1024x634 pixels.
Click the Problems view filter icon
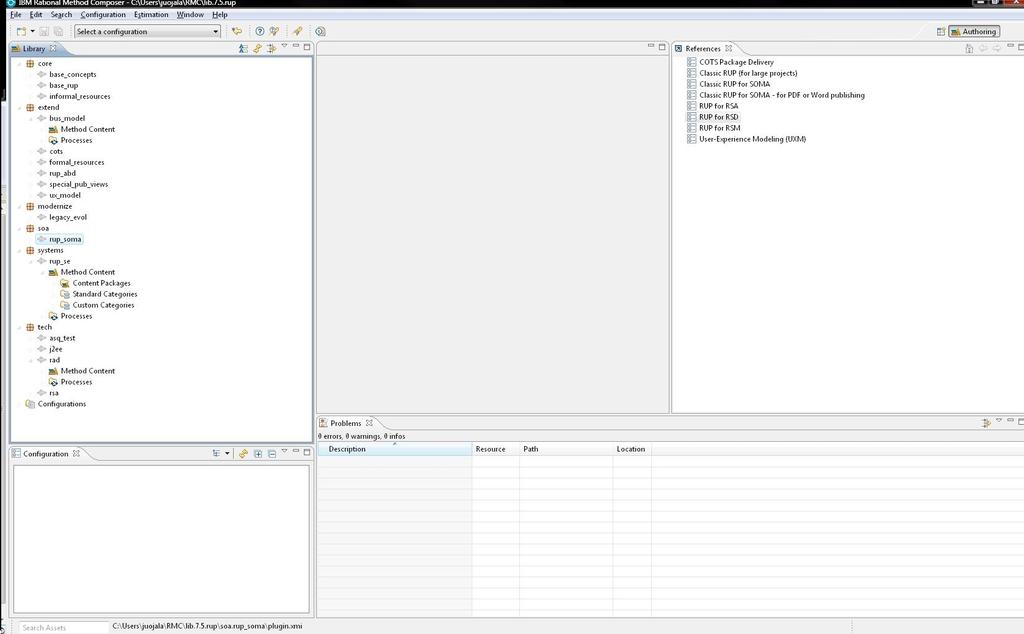[x=986, y=423]
